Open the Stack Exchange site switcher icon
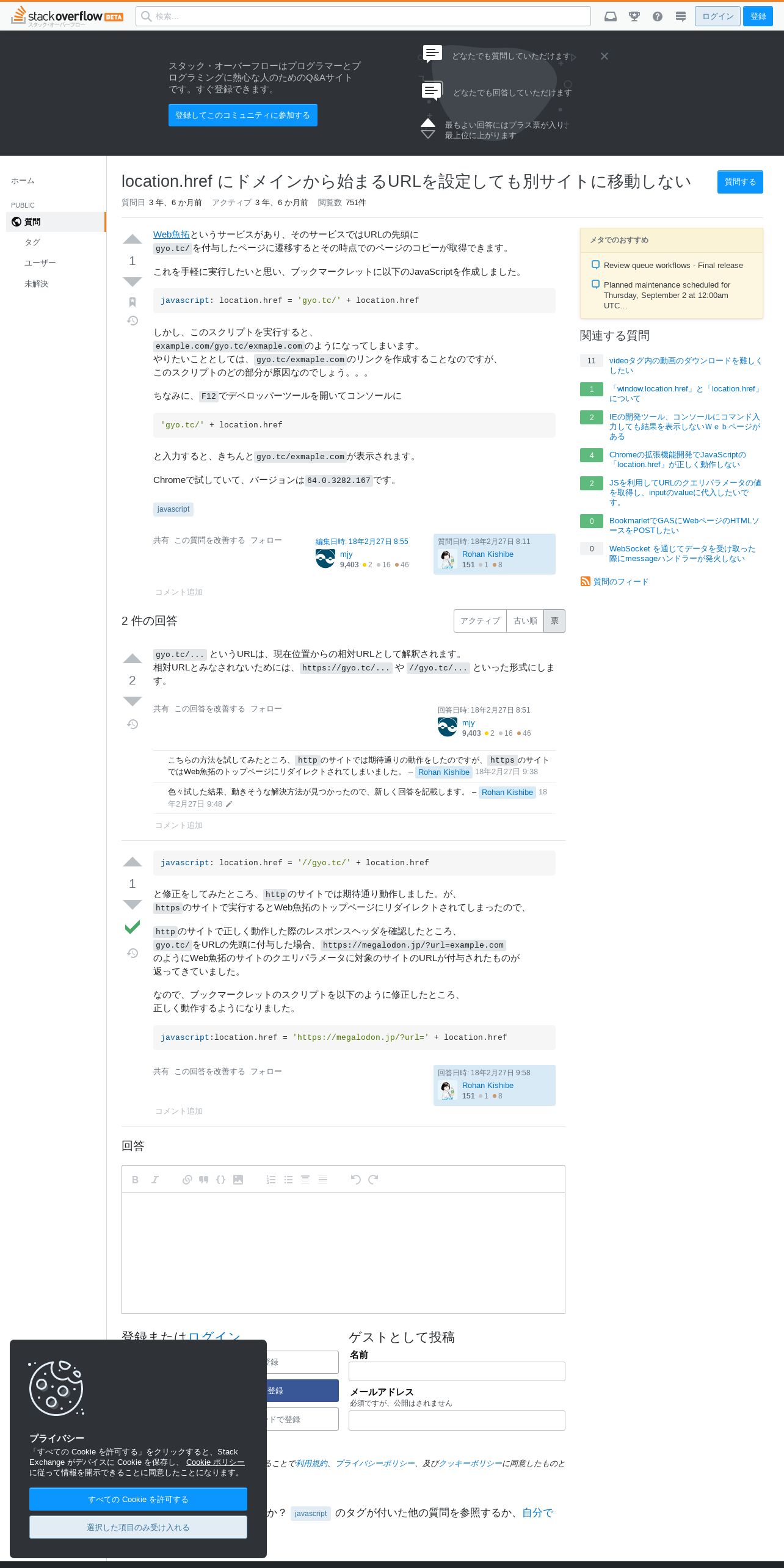Image resolution: width=784 pixels, height=1568 pixels. 681,16
